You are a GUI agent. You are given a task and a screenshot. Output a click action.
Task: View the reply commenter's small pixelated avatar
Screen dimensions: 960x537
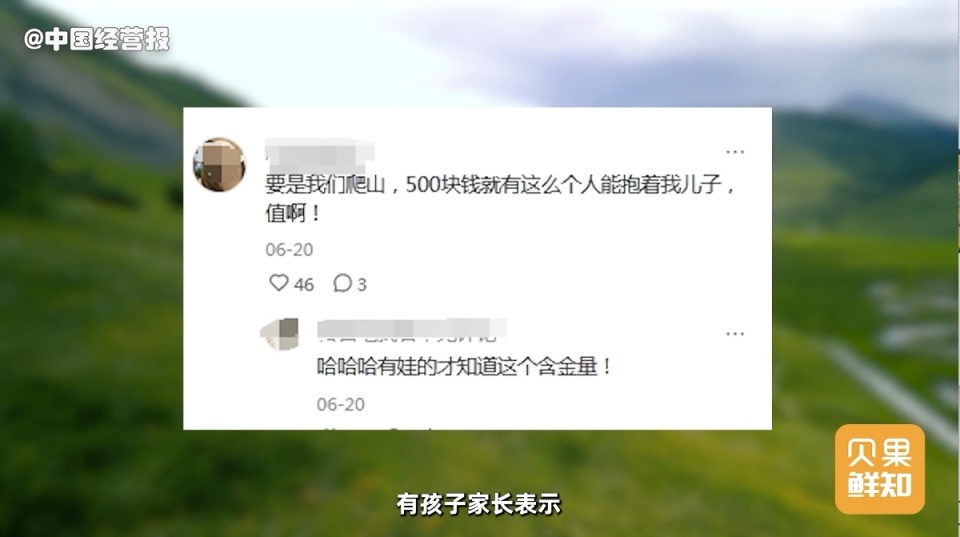[280, 334]
